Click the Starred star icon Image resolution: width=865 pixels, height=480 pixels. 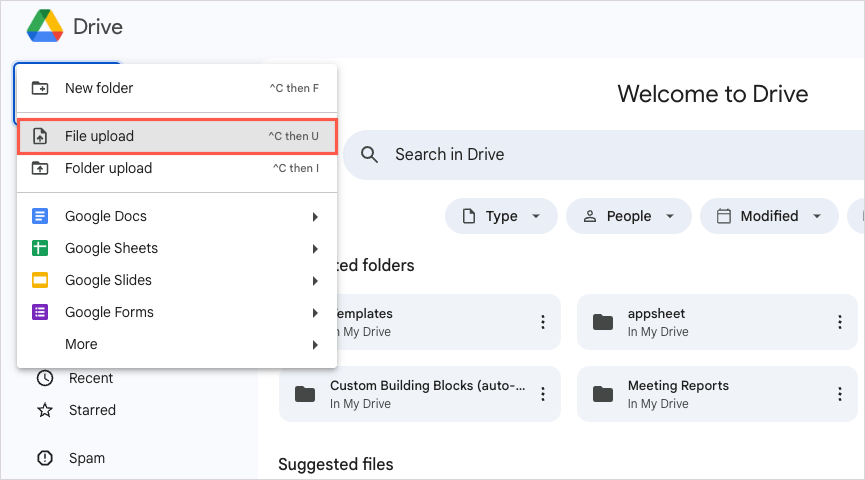coord(45,410)
